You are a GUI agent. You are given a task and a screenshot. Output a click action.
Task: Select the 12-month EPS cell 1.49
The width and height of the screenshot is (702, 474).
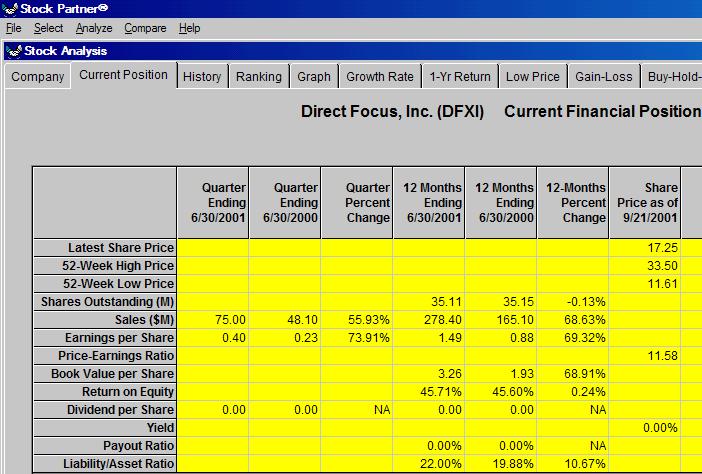click(429, 337)
